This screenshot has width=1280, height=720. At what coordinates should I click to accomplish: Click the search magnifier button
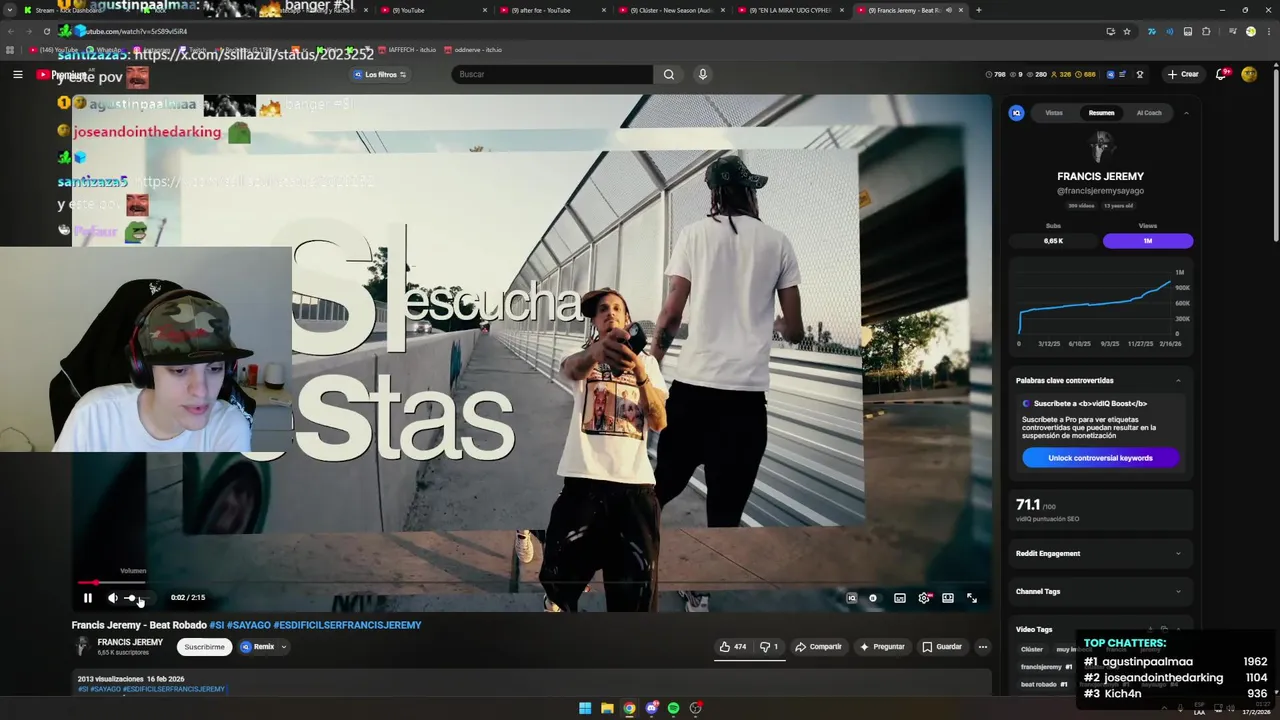(669, 74)
